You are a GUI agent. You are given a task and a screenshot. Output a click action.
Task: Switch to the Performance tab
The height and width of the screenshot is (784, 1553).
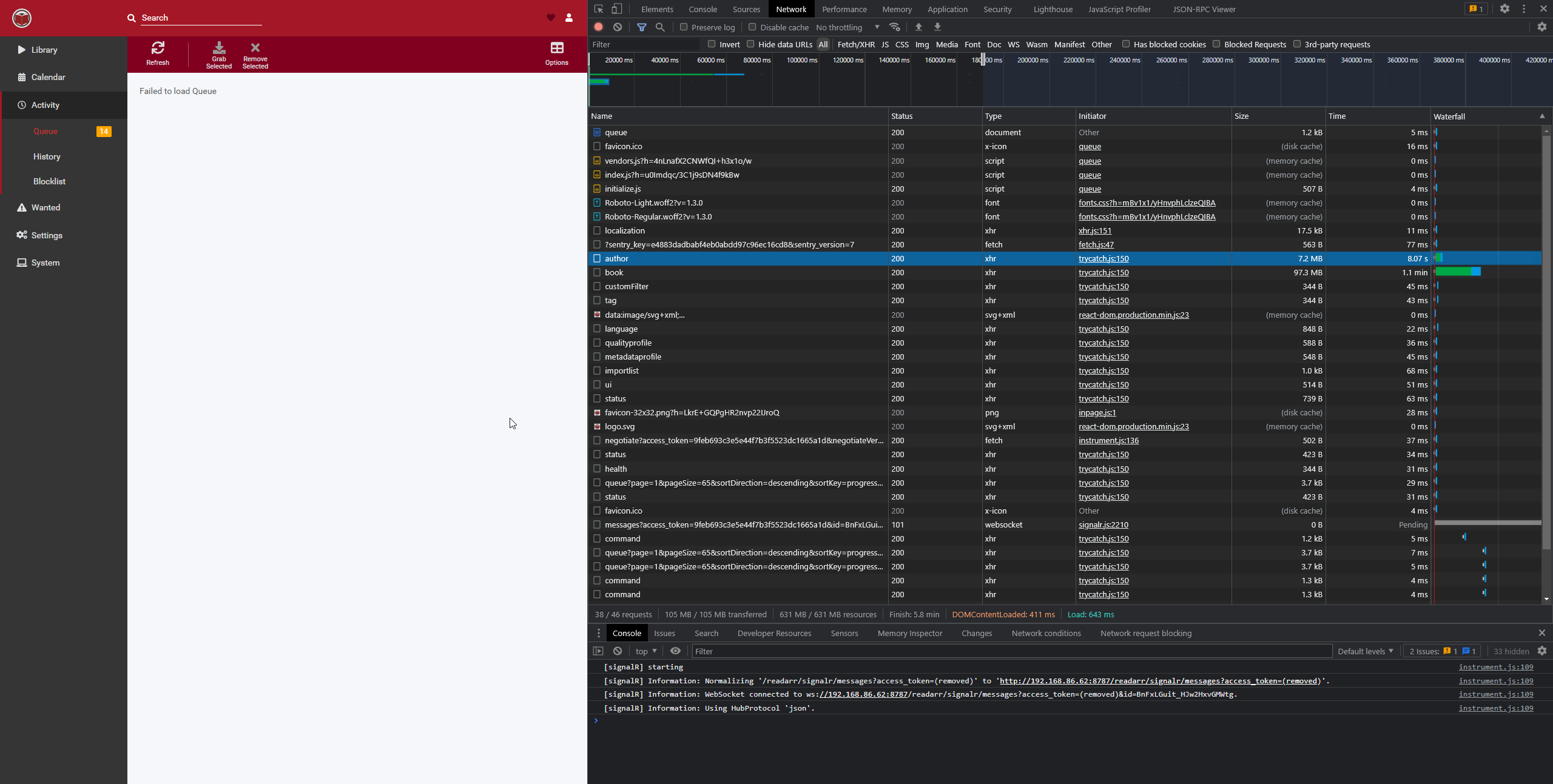click(844, 9)
